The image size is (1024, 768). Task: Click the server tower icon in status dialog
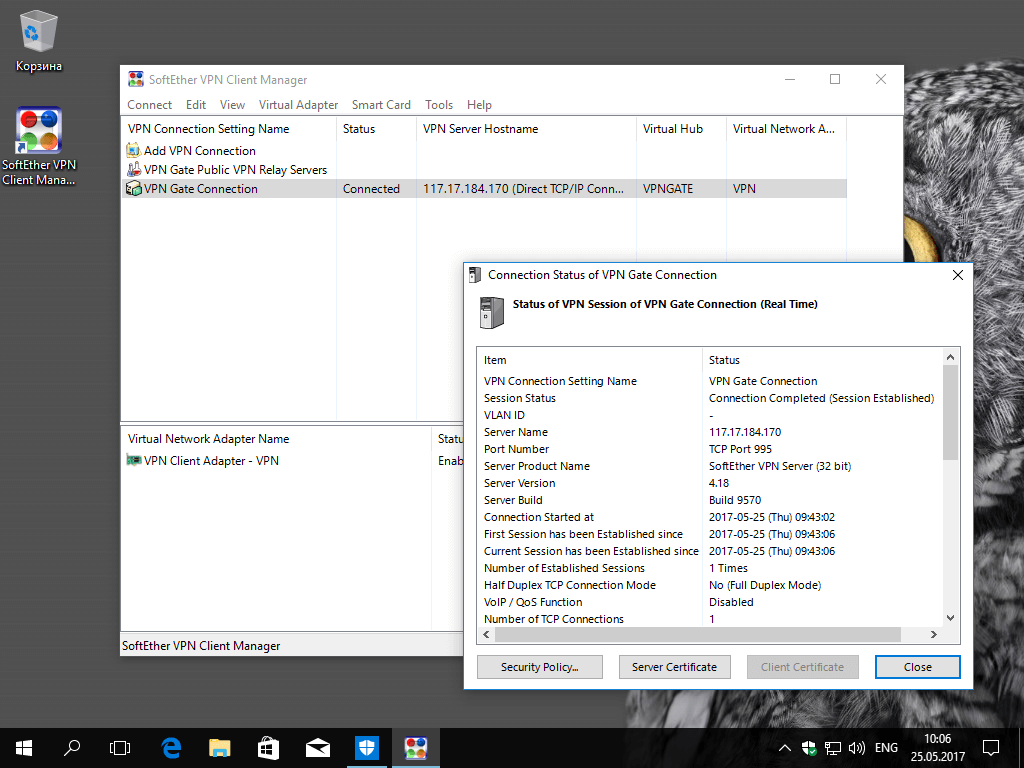(492, 312)
